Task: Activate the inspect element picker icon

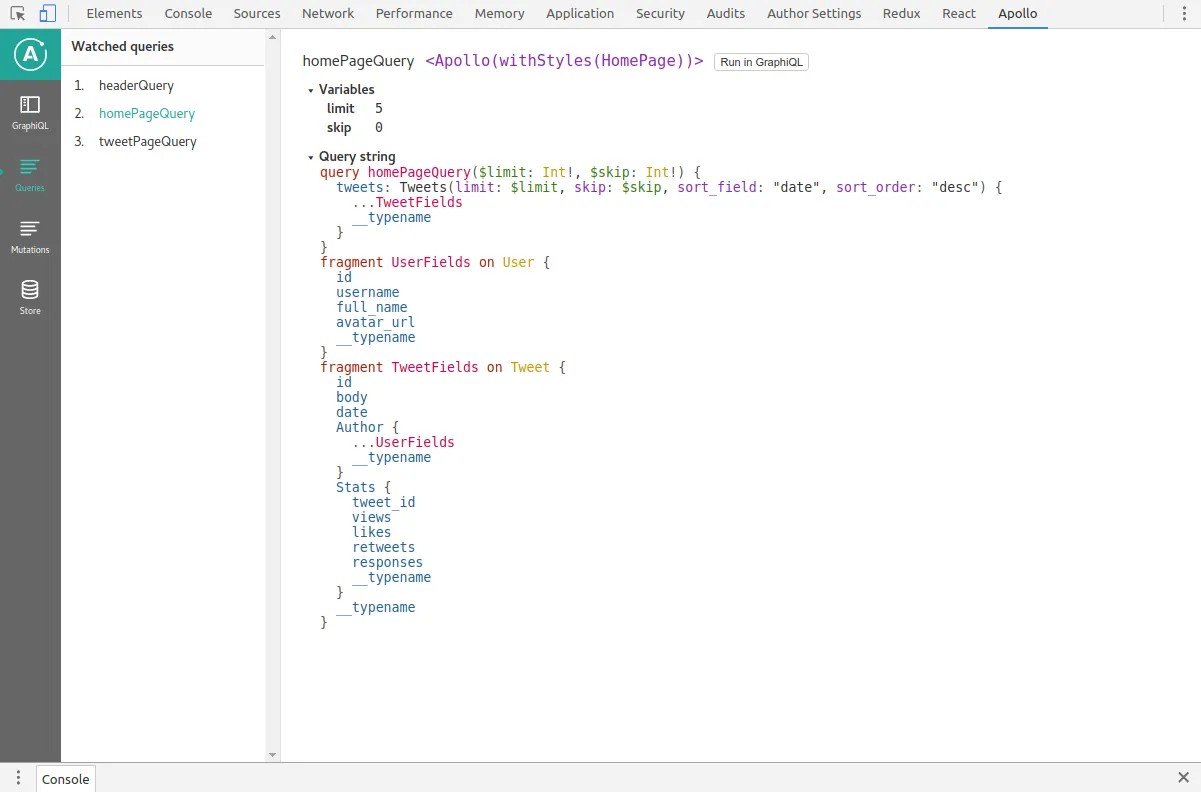Action: [x=18, y=14]
